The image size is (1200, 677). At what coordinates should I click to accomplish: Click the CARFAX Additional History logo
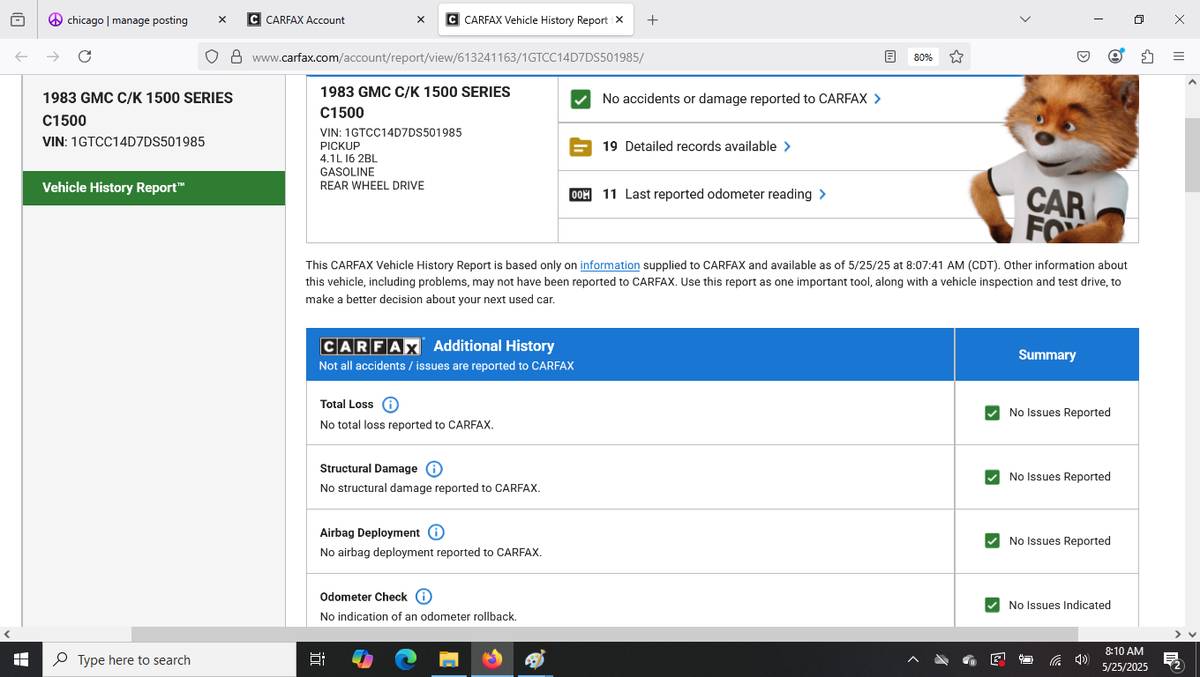[371, 347]
